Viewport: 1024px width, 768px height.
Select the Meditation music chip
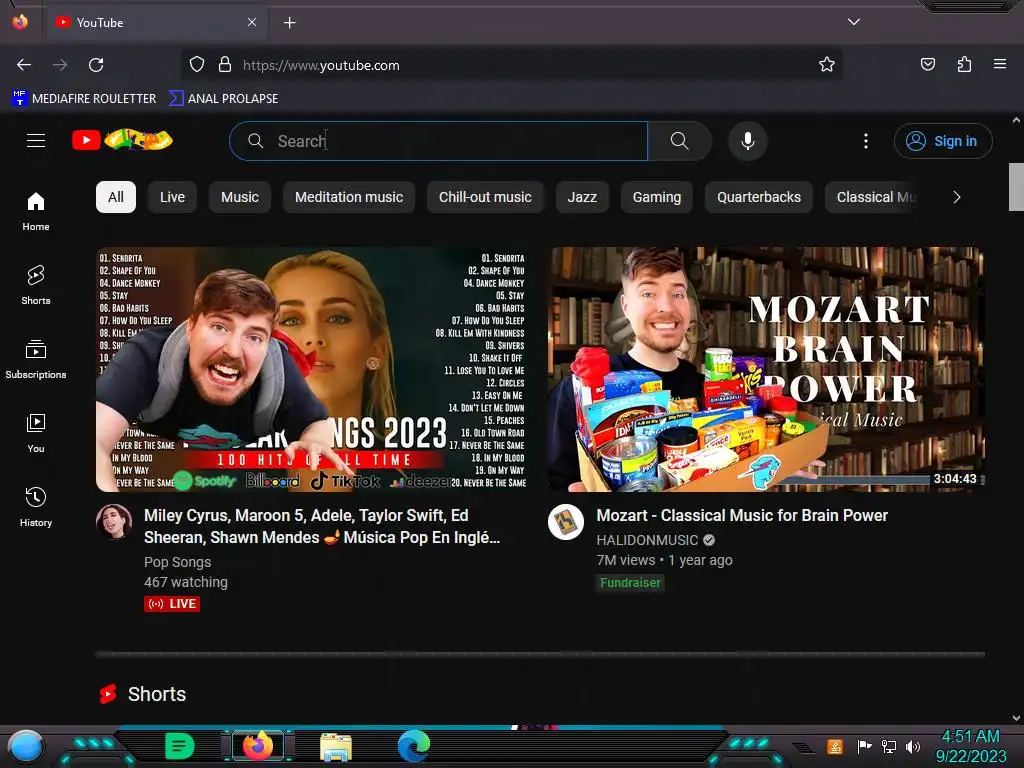349,197
